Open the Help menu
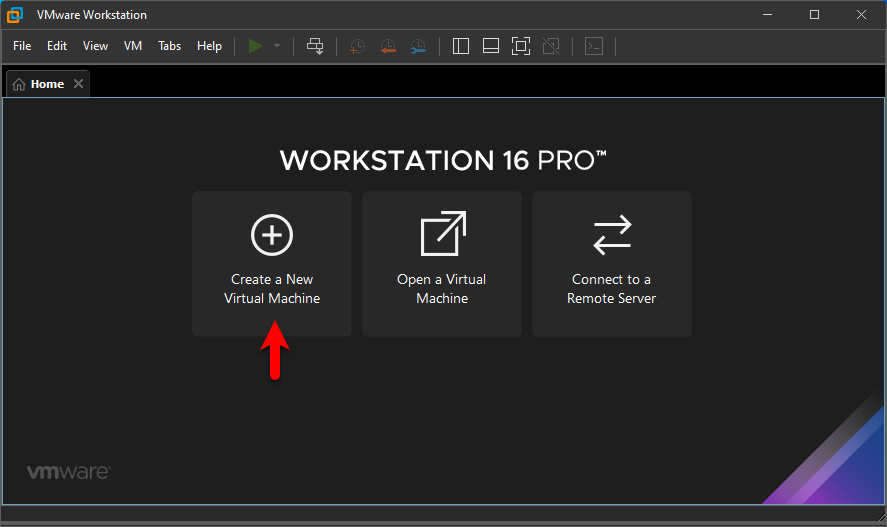Screen dimensions: 887x527 point(209,46)
